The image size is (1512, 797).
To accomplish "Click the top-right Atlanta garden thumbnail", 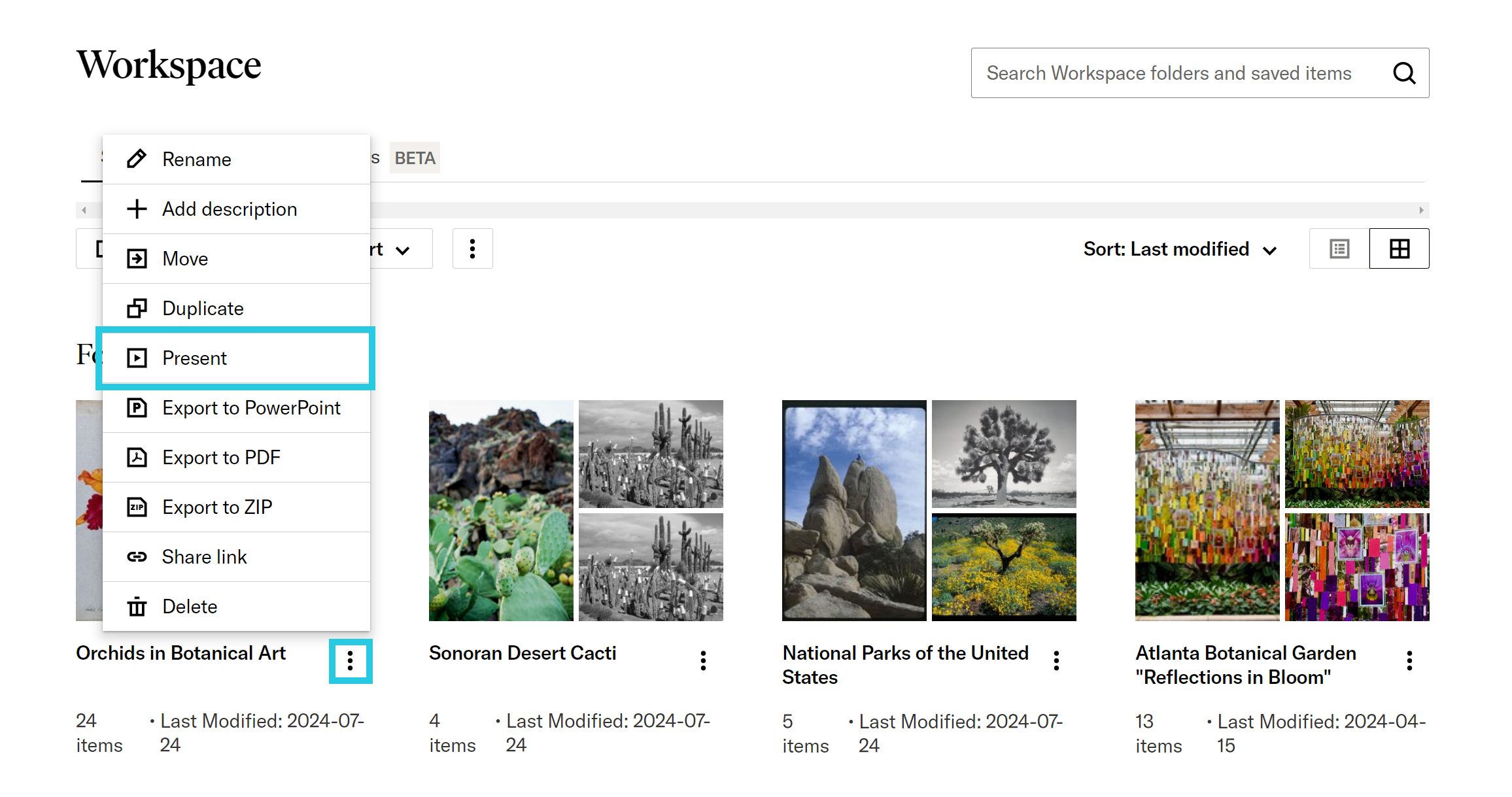I will click(x=1357, y=454).
